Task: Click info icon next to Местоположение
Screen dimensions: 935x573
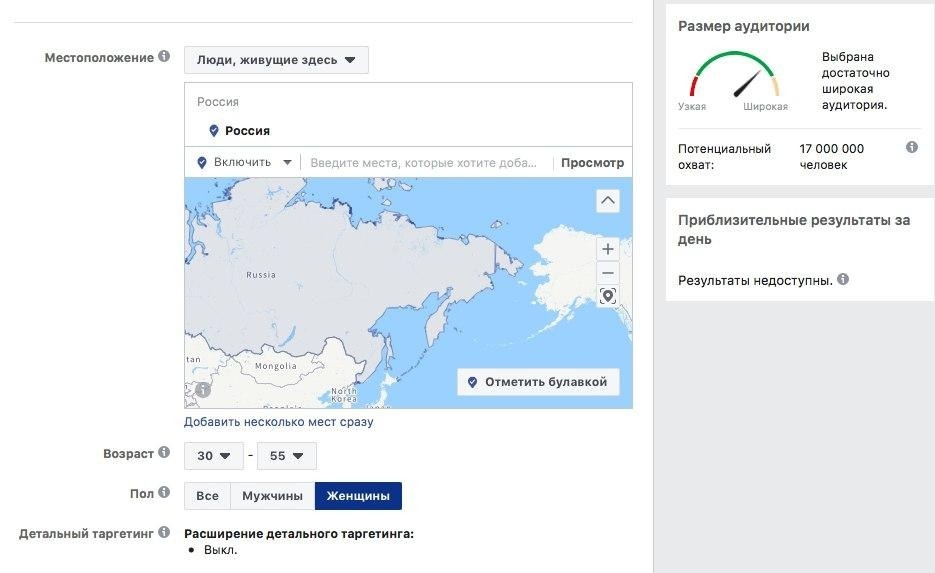Action: (164, 57)
